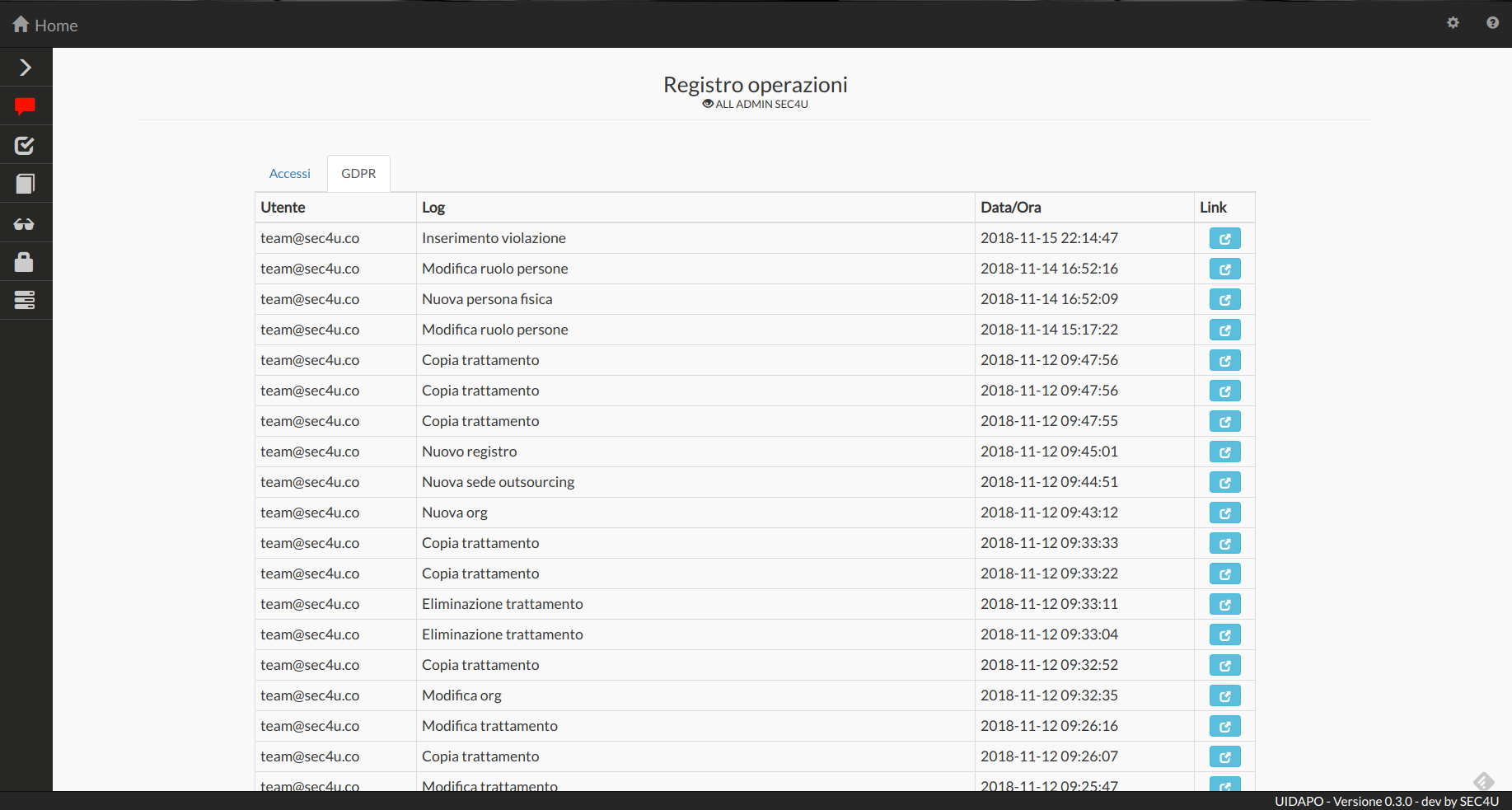
Task: Open the server stack sidebar icon
Action: tap(25, 300)
